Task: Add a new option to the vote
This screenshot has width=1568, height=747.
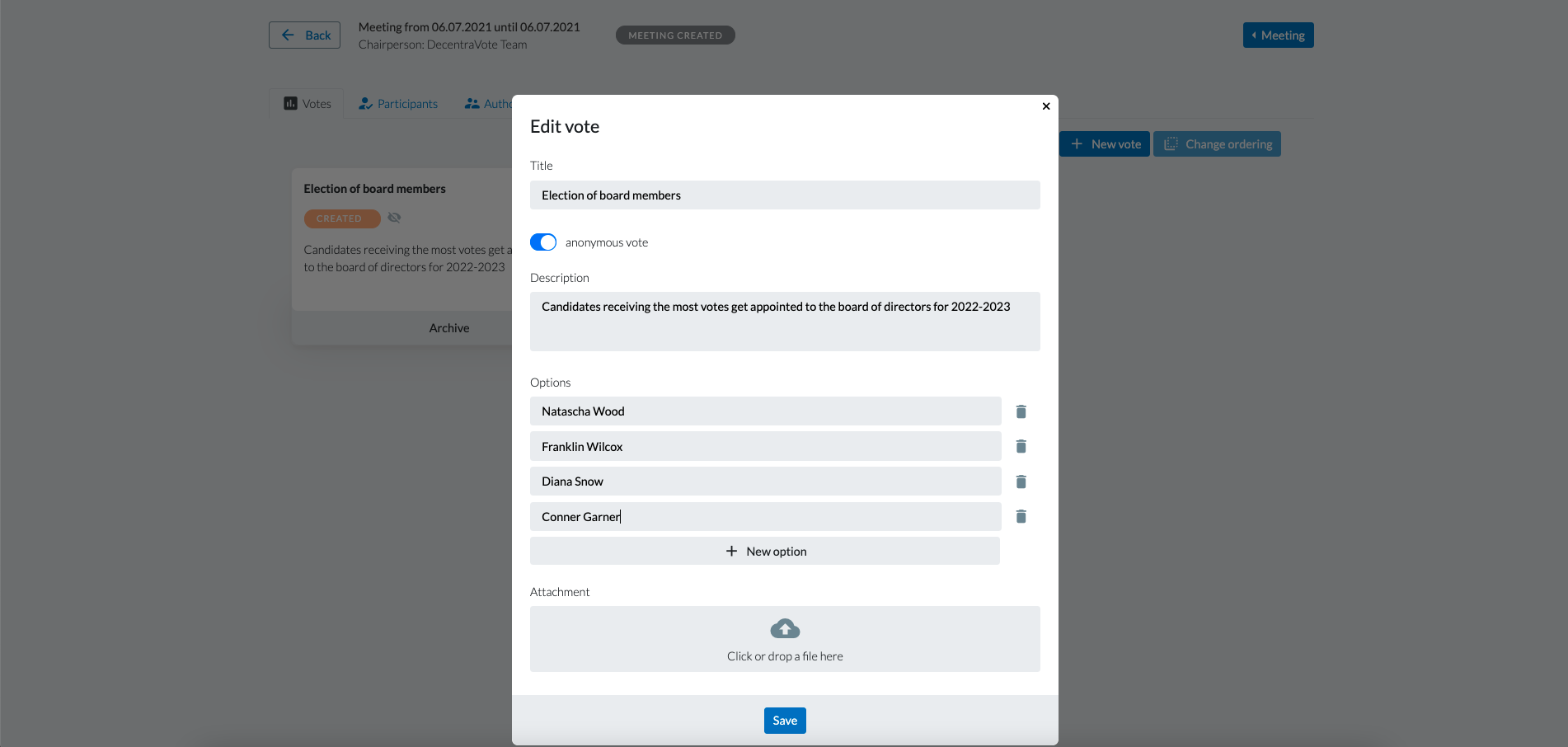Action: 765,552
